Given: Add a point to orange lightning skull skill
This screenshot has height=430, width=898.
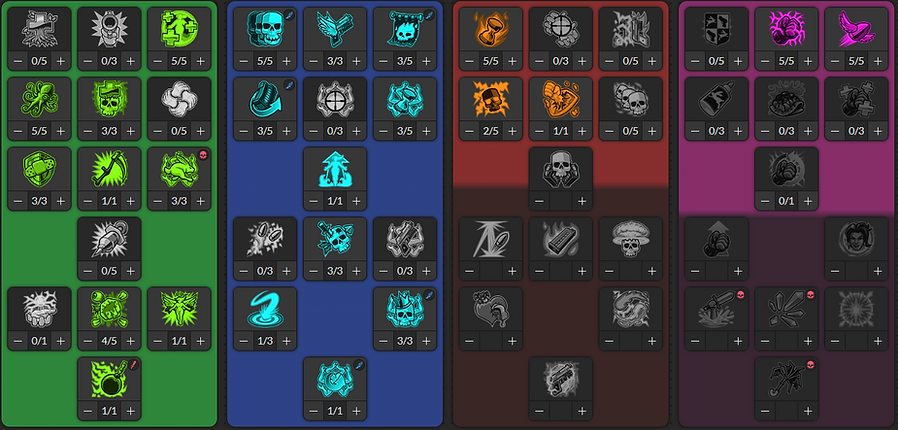Looking at the screenshot, I should (x=512, y=131).
